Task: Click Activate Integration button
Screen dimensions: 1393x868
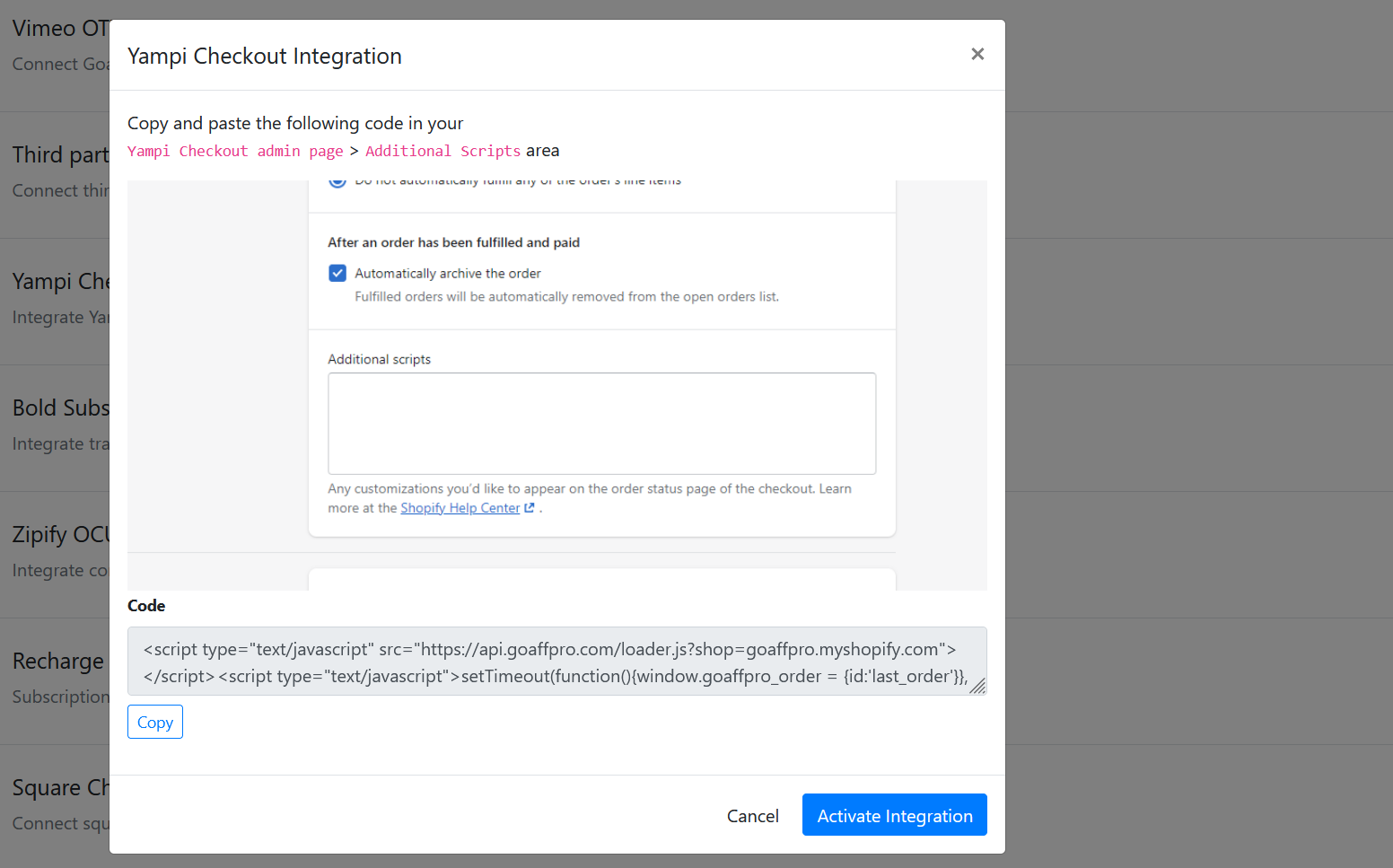Action: tap(895, 815)
